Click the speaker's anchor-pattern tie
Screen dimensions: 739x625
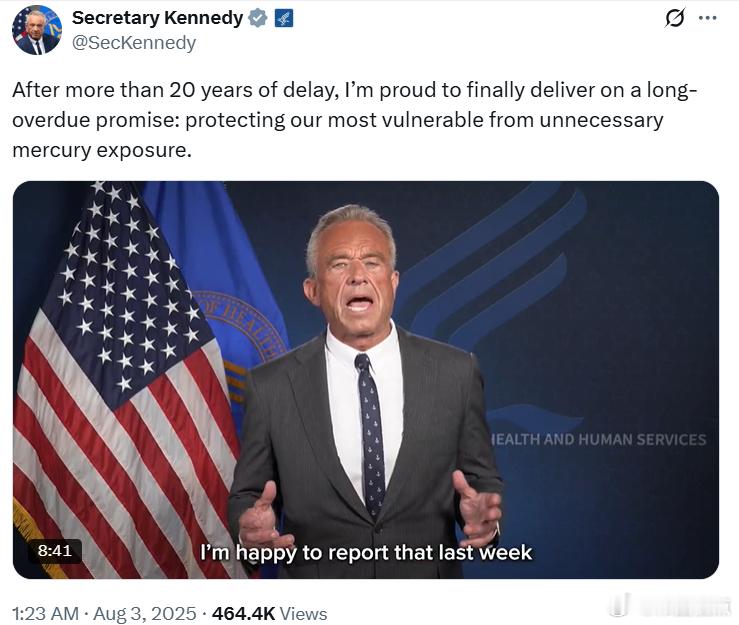371,436
